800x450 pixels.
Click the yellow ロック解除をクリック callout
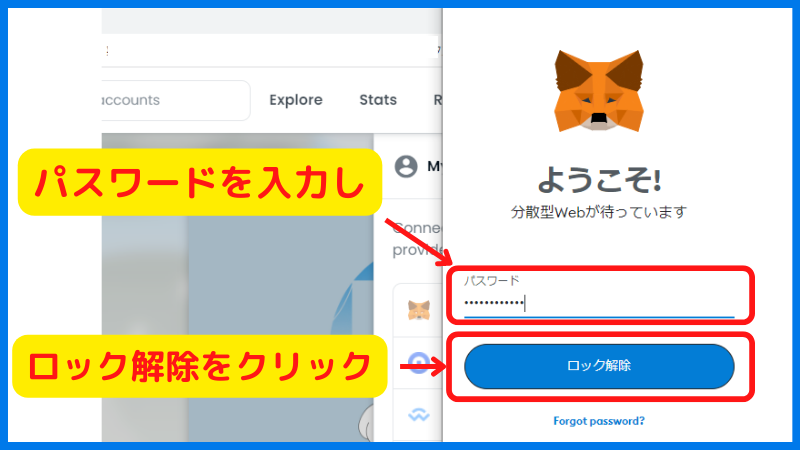pyautogui.click(x=199, y=366)
